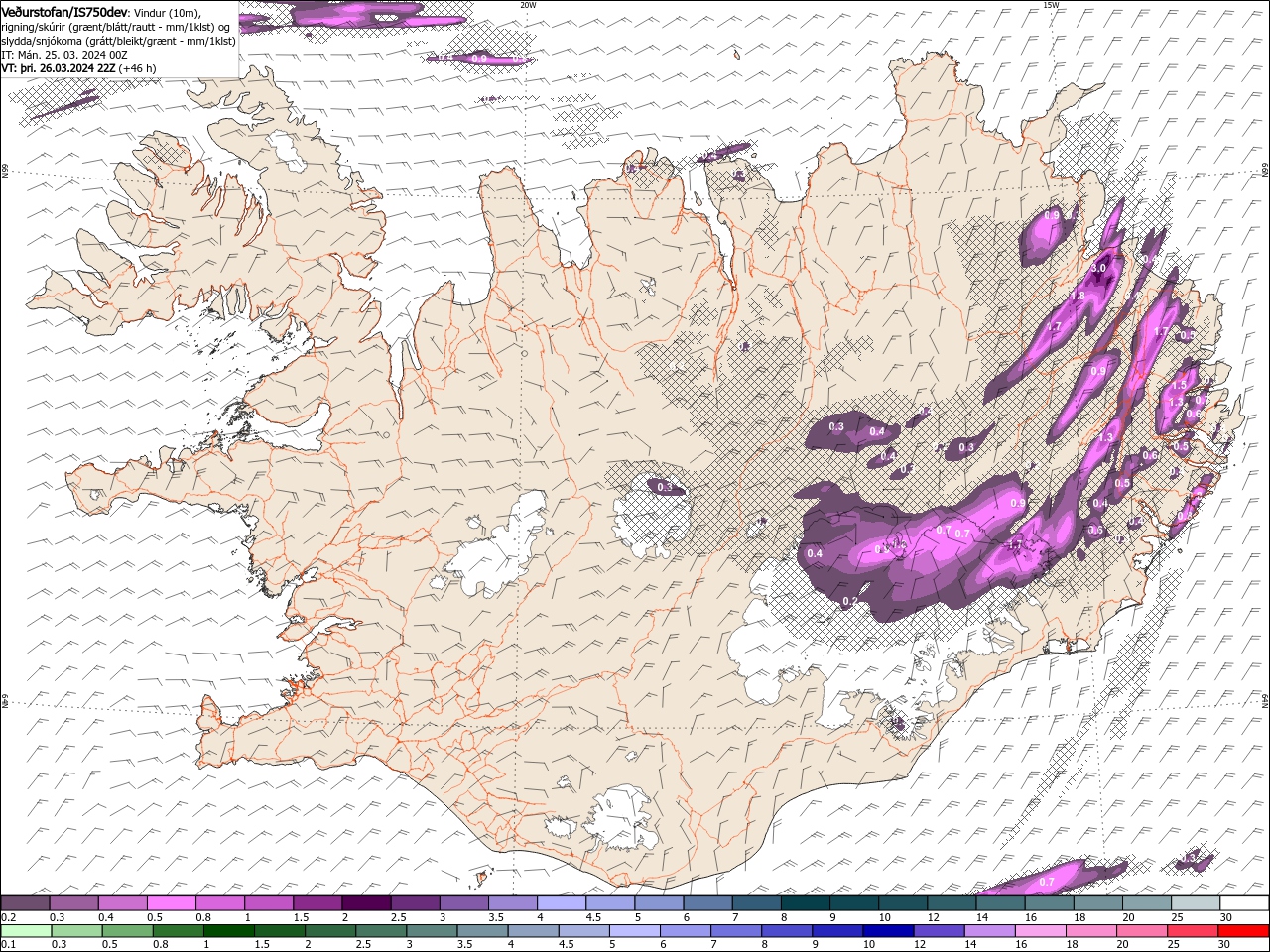Select the bright magenta 0.5 swatch in upper legend row

[171, 903]
